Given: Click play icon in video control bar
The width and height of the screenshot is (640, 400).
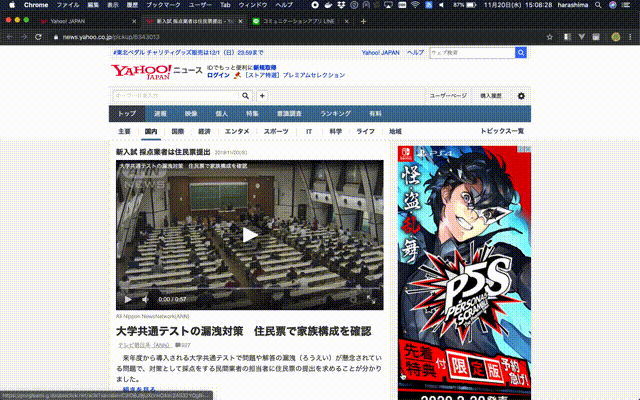Looking at the screenshot, I should pos(128,300).
